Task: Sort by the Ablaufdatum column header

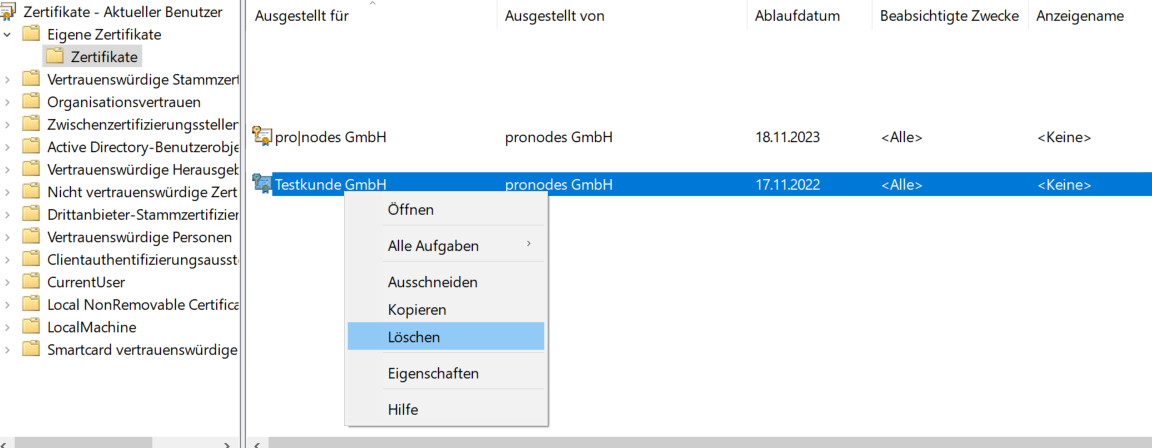Action: point(797,16)
